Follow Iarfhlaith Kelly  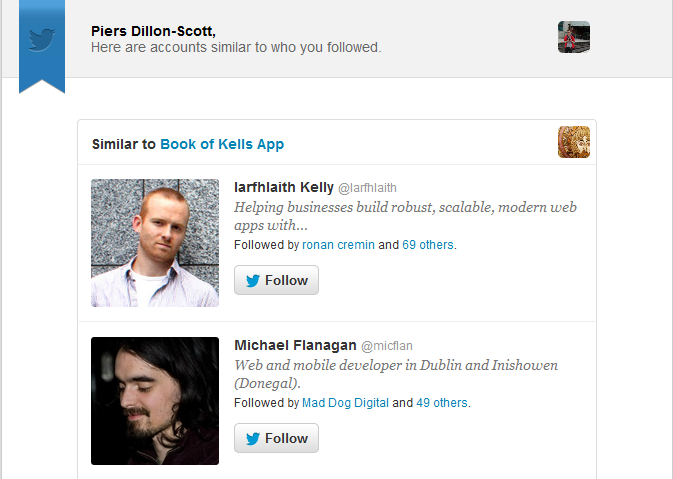coord(276,280)
